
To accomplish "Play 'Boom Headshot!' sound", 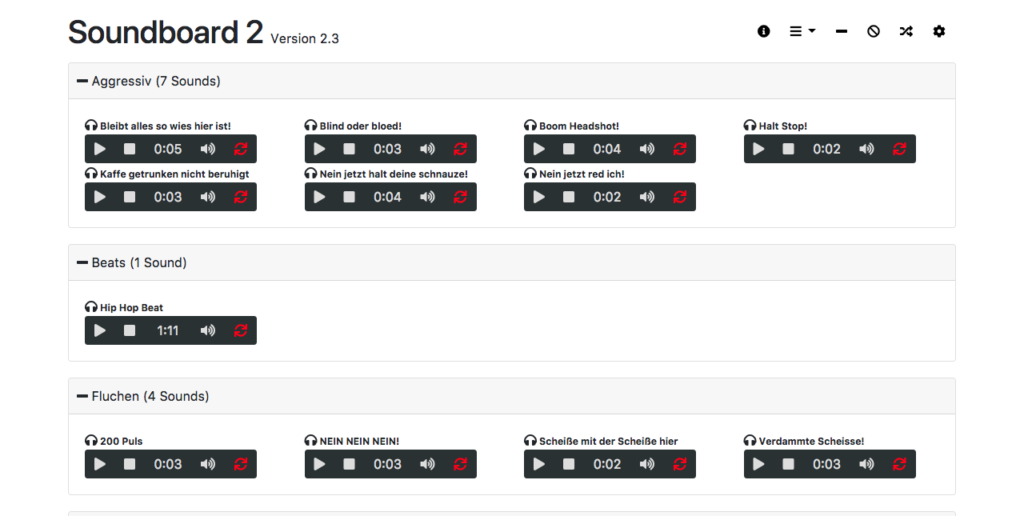I will (539, 149).
